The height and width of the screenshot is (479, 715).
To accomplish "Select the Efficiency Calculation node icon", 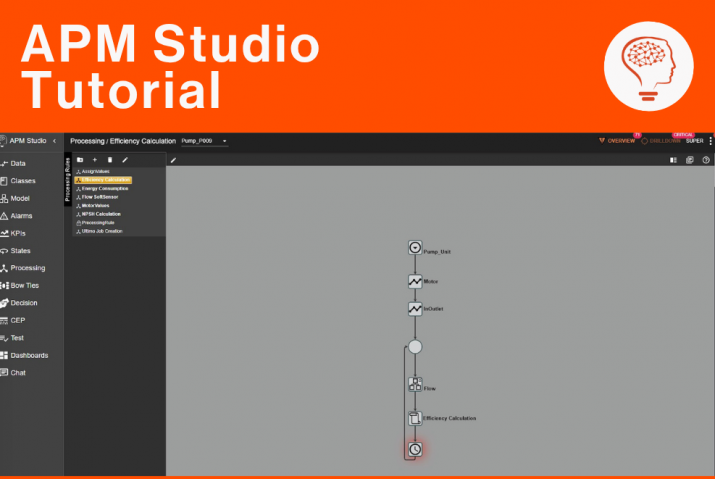I will 415,418.
